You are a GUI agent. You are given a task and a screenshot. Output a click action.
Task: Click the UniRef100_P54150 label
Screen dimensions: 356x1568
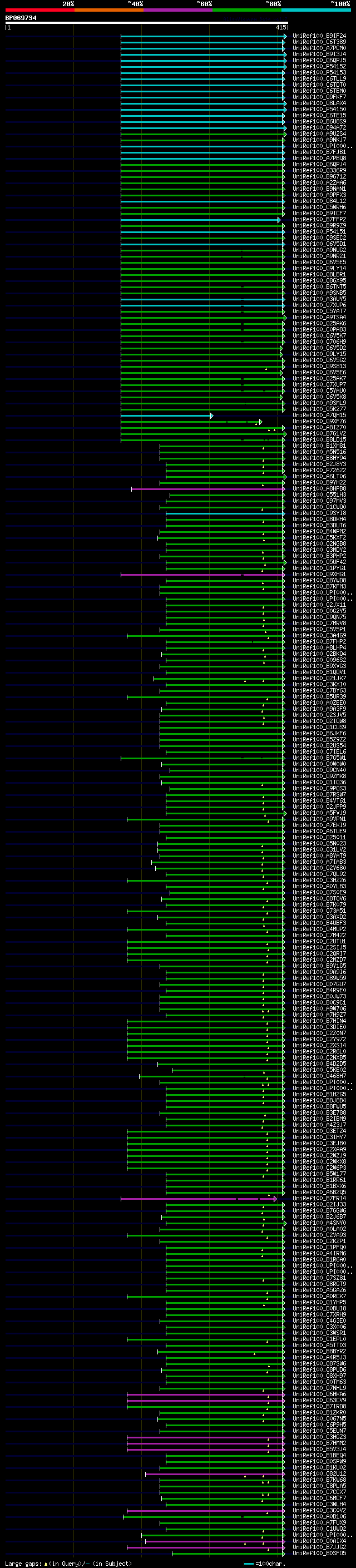[319, 110]
